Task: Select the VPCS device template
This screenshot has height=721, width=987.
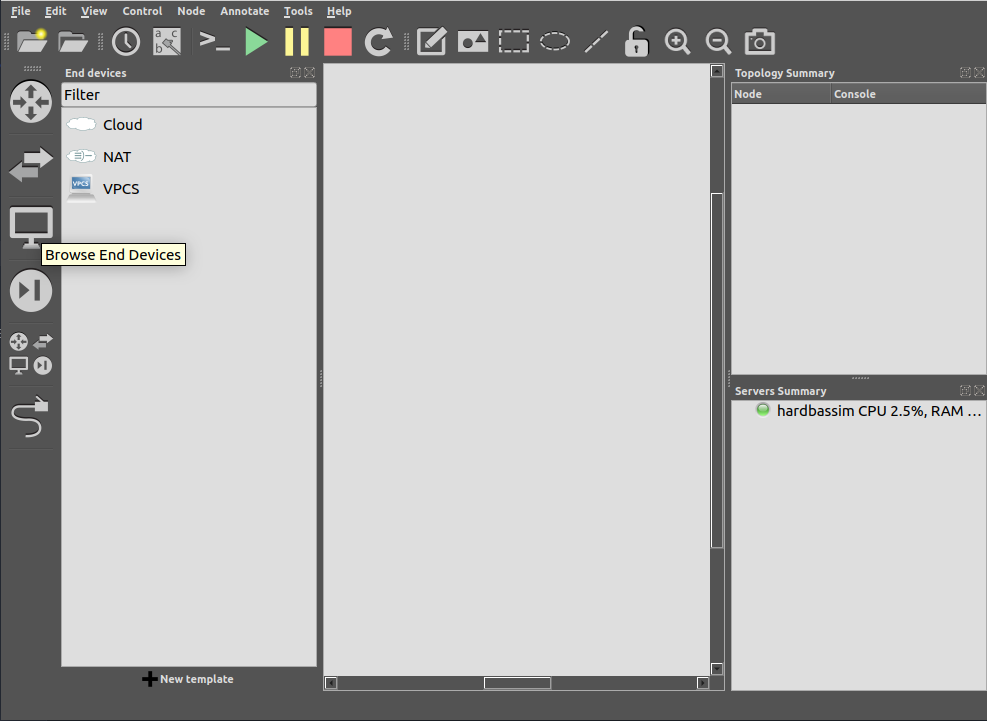Action: pos(120,188)
